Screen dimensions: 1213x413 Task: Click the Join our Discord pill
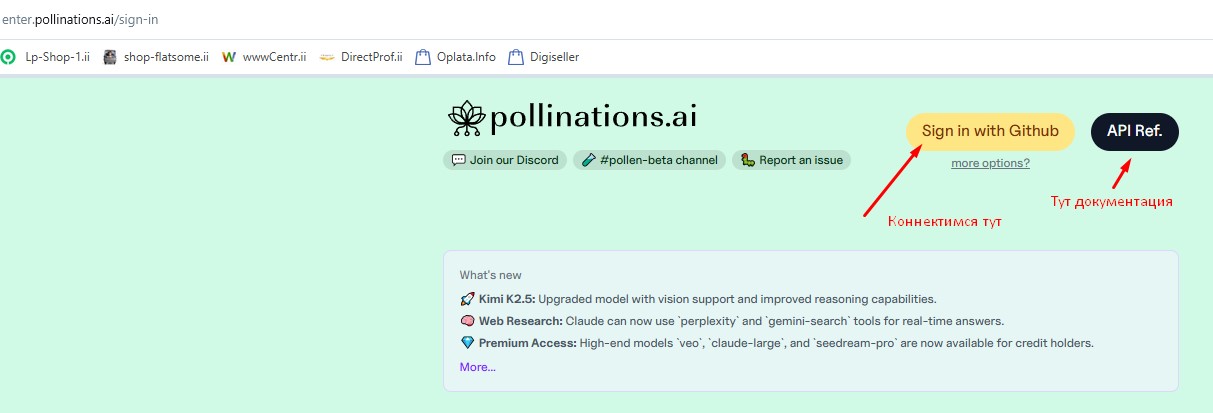pos(505,160)
